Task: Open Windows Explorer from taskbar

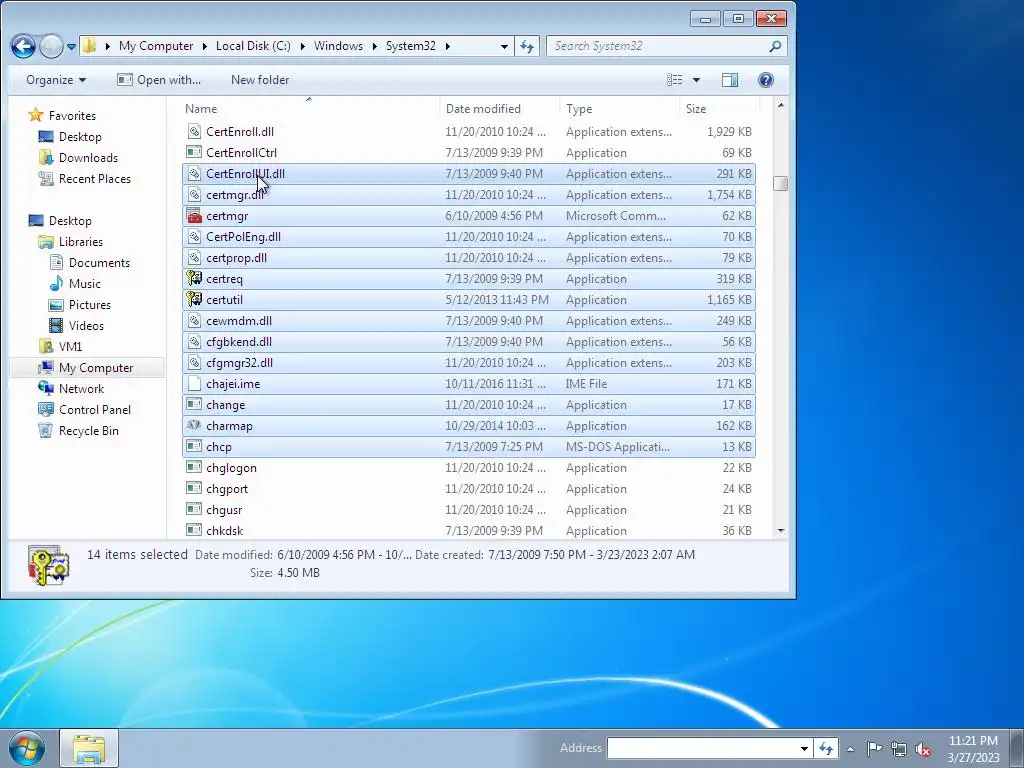Action: click(89, 749)
